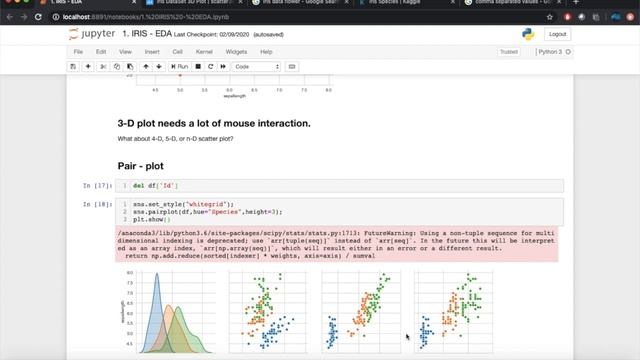Click the Trusted notebook indicator

[x=509, y=52]
